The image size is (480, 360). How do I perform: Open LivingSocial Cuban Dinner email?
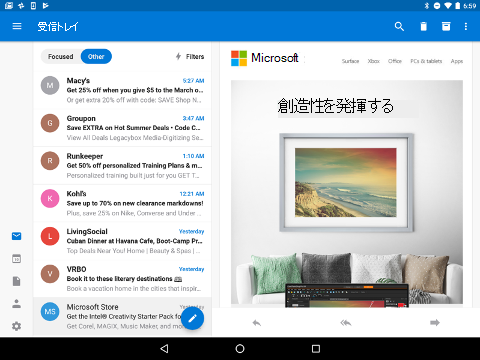coord(123,241)
